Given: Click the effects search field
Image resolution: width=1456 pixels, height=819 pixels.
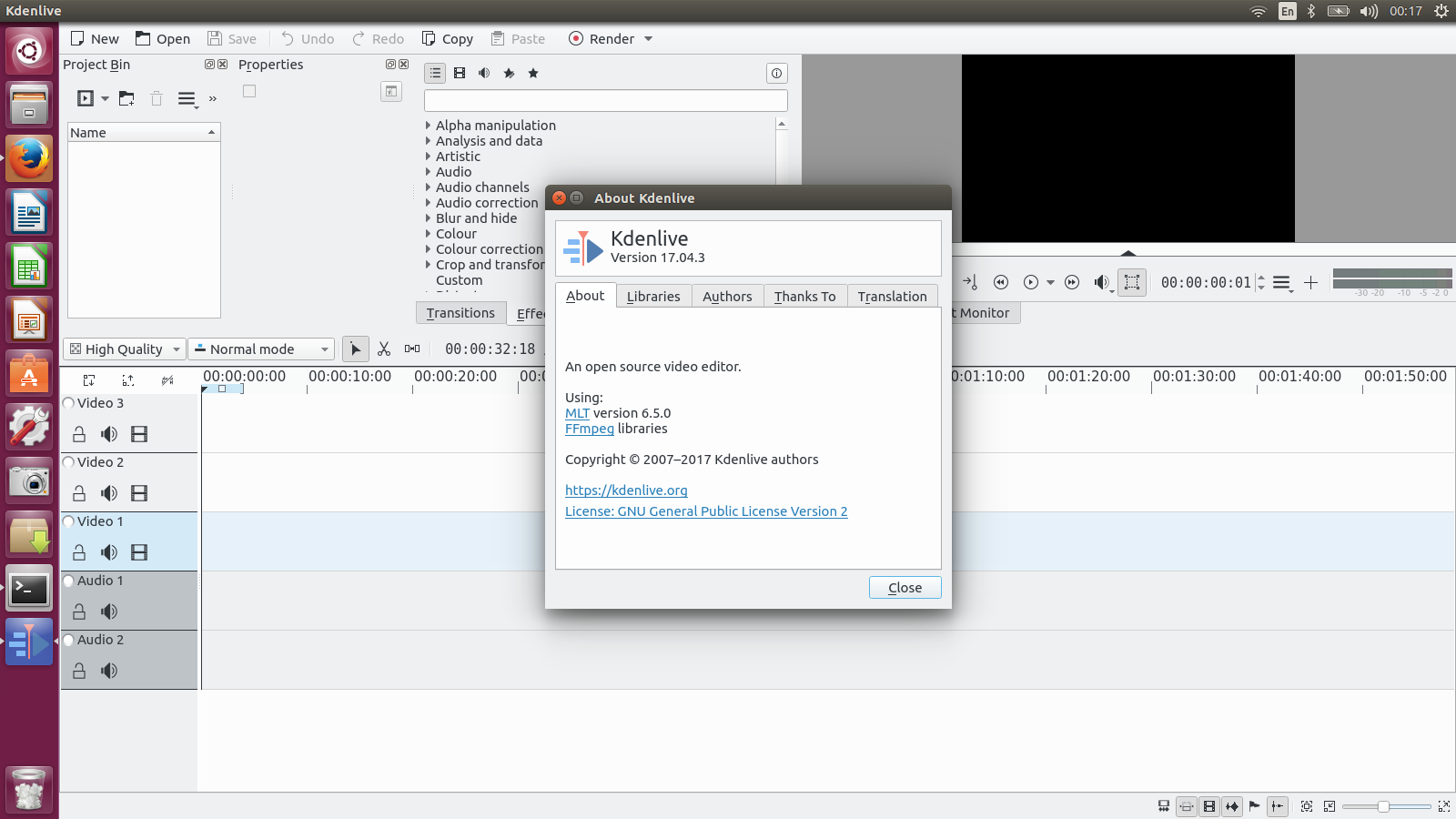Looking at the screenshot, I should click(605, 100).
